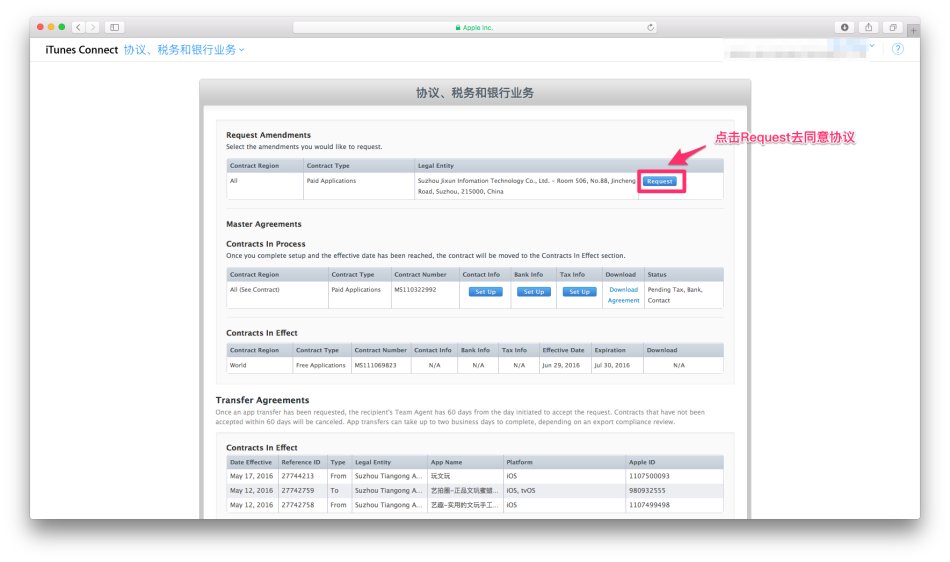950x562 pixels.
Task: Open the help question mark icon
Action: click(898, 49)
